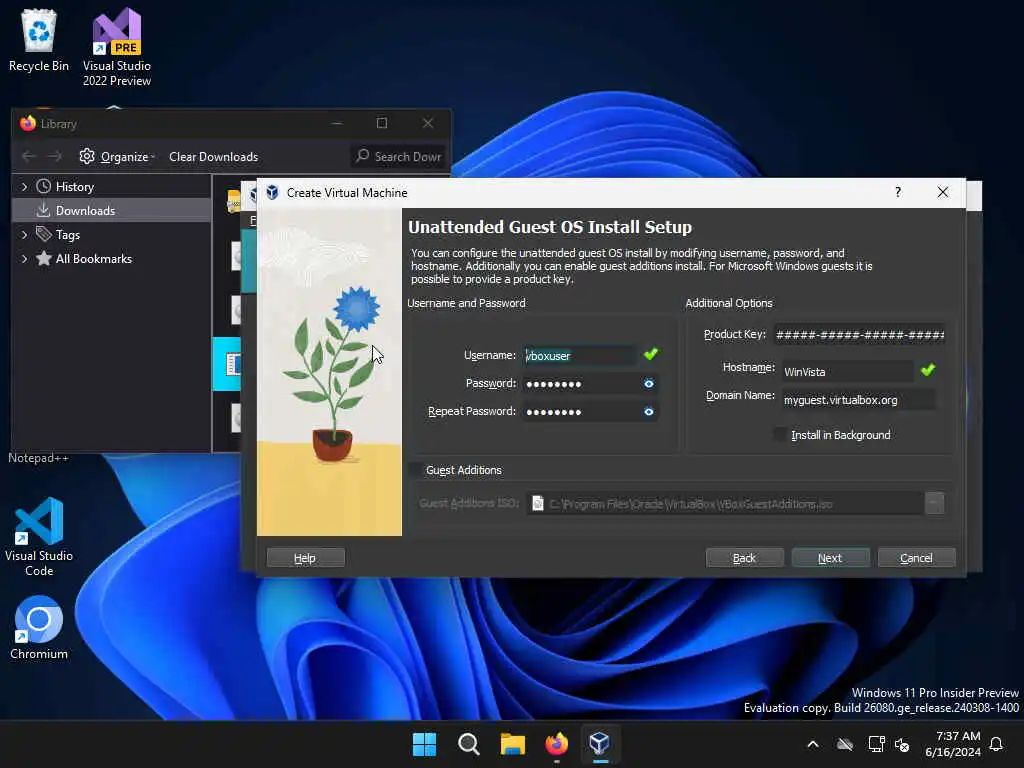Show repeat password using eye icon
This screenshot has height=768, width=1024.
point(648,411)
